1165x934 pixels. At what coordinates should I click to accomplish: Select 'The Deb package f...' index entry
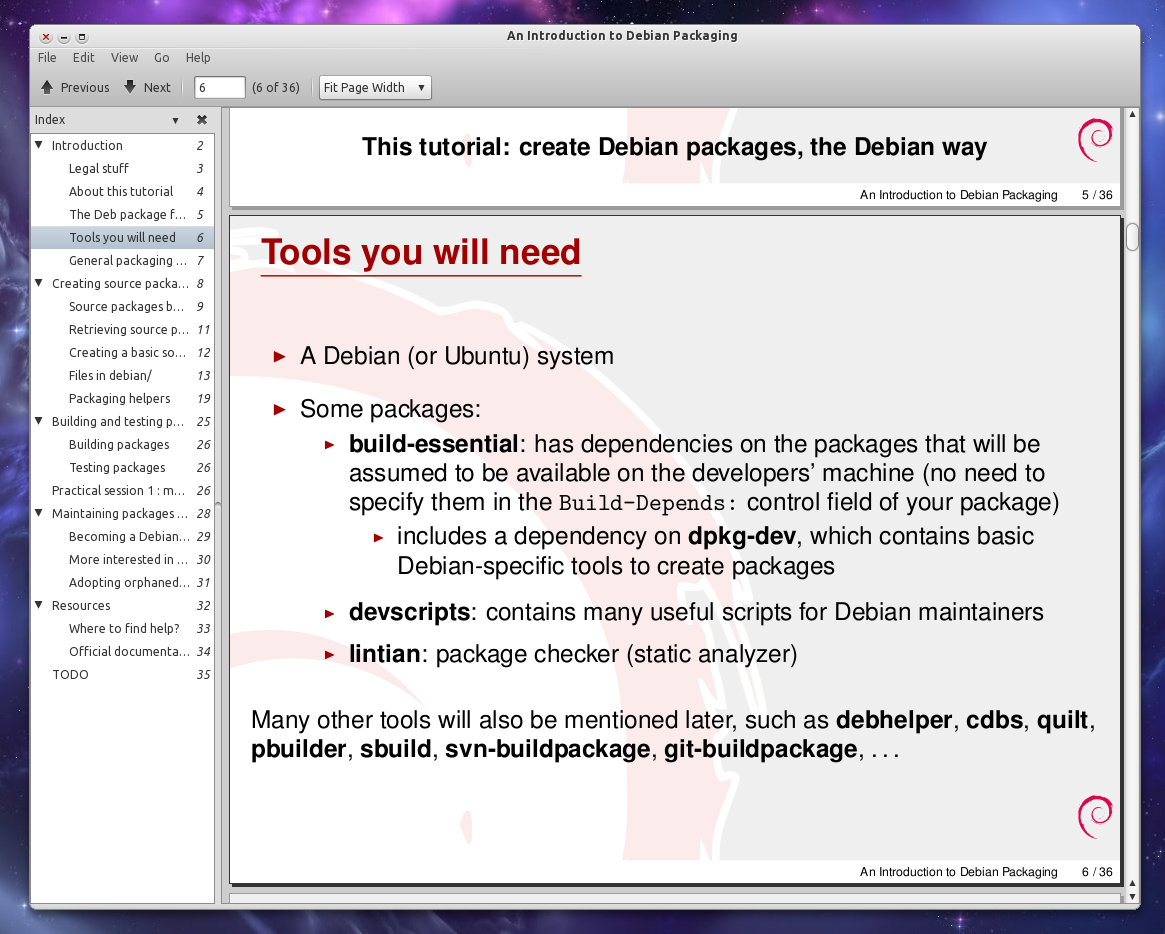[123, 215]
